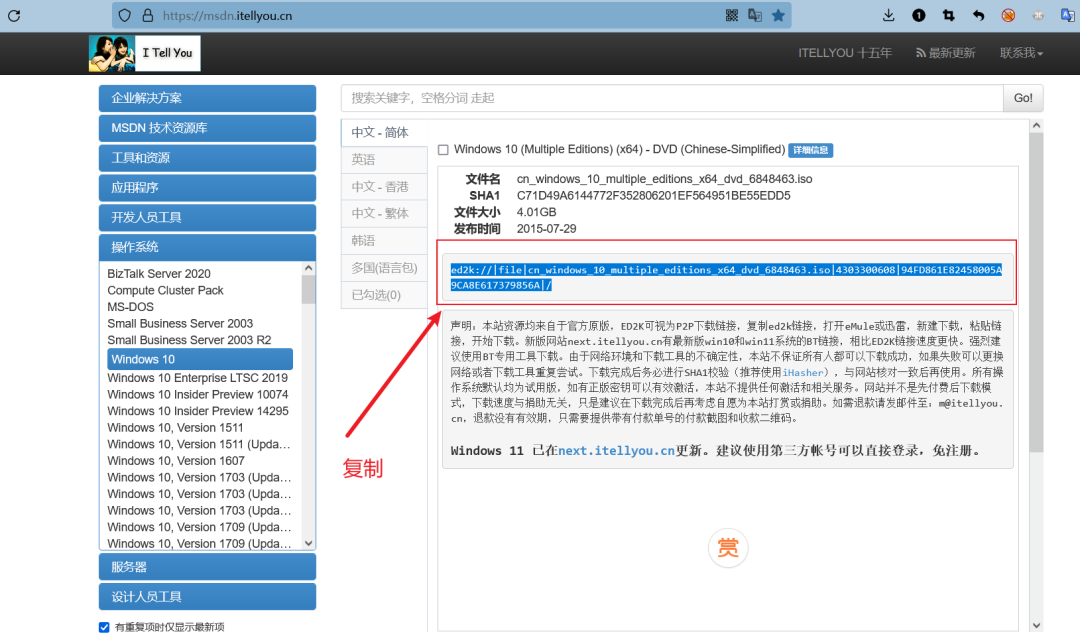Open the iHasher link
Image resolution: width=1080 pixels, height=640 pixels.
point(802,373)
